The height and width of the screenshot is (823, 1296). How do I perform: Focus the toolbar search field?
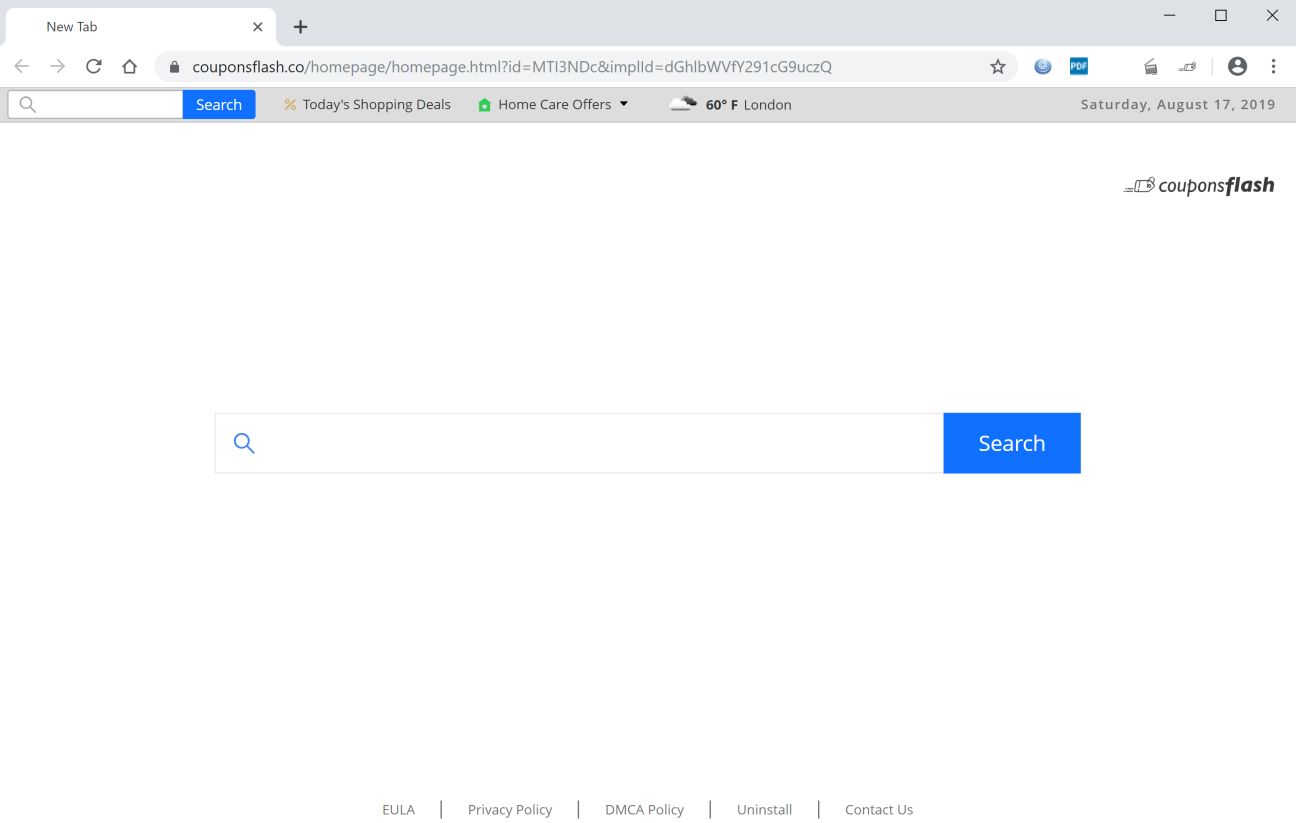click(95, 104)
